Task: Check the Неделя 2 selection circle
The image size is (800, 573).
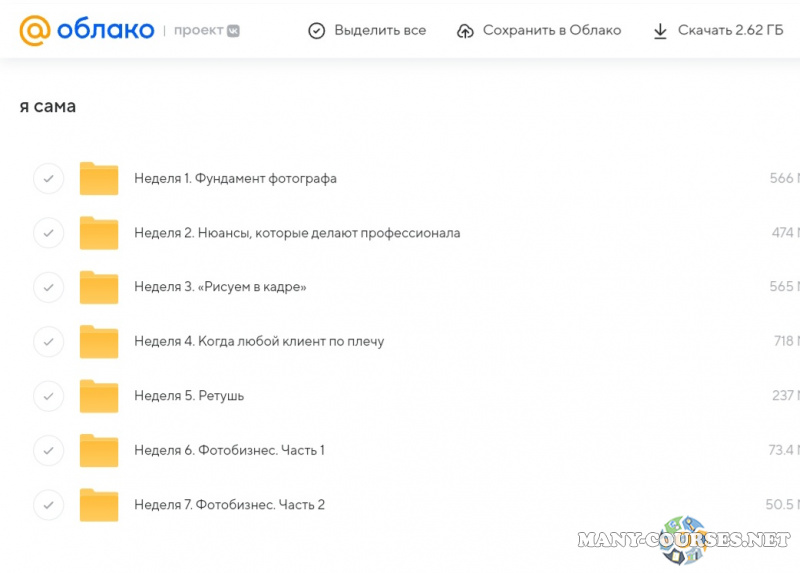Action: coord(48,233)
